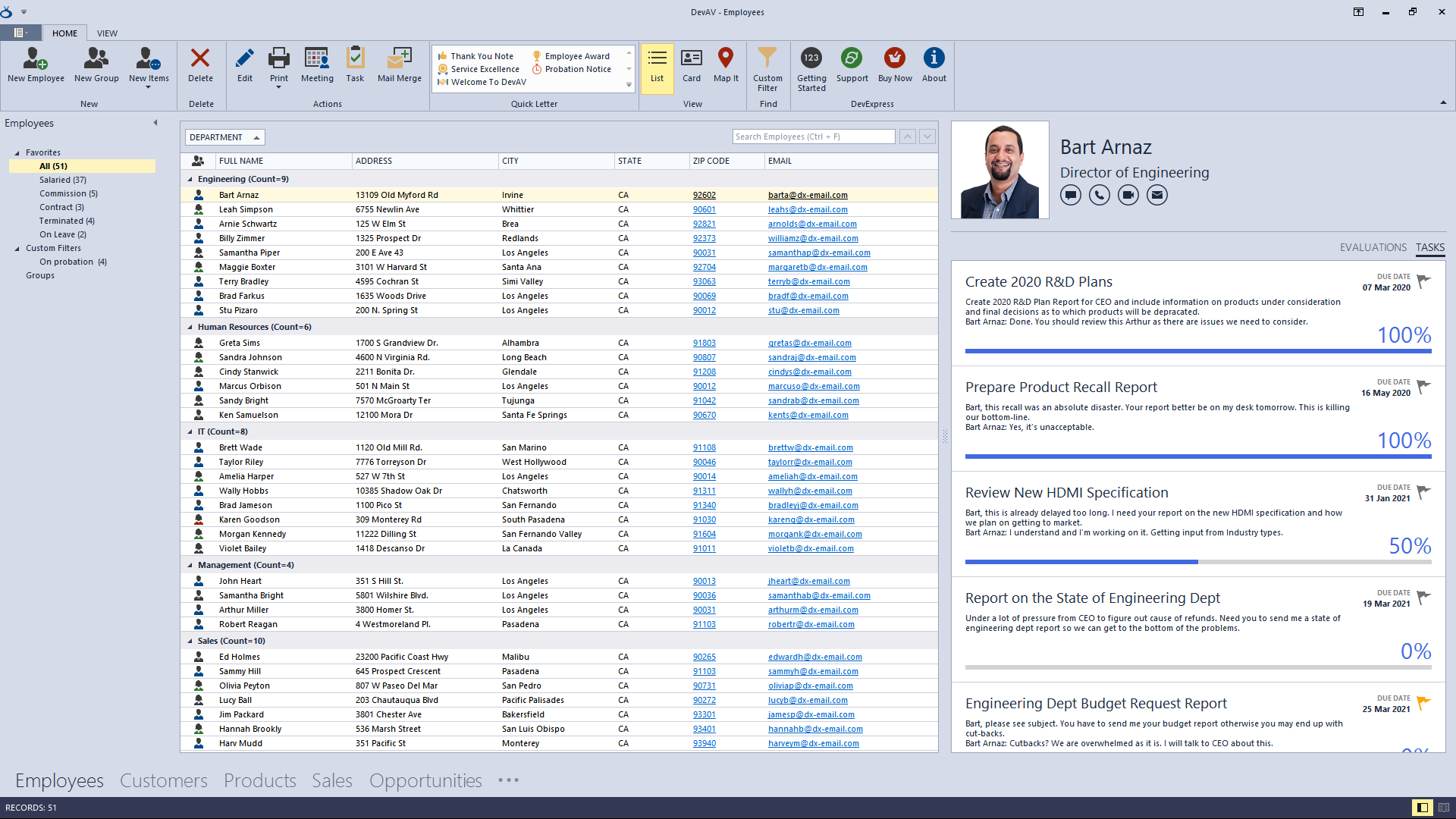Expand the Quick Letter gallery
Image resolution: width=1456 pixels, height=819 pixels.
click(x=629, y=85)
